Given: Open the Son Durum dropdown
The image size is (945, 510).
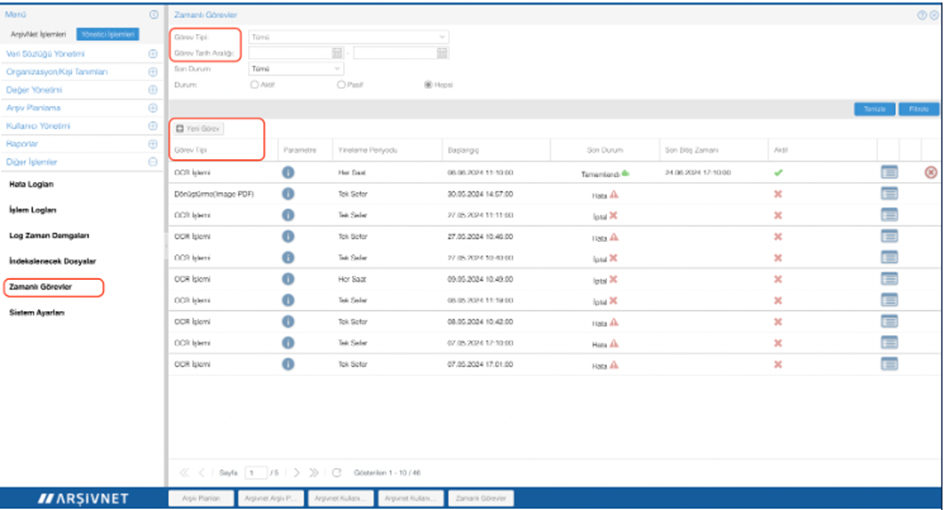Looking at the screenshot, I should coord(295,68).
